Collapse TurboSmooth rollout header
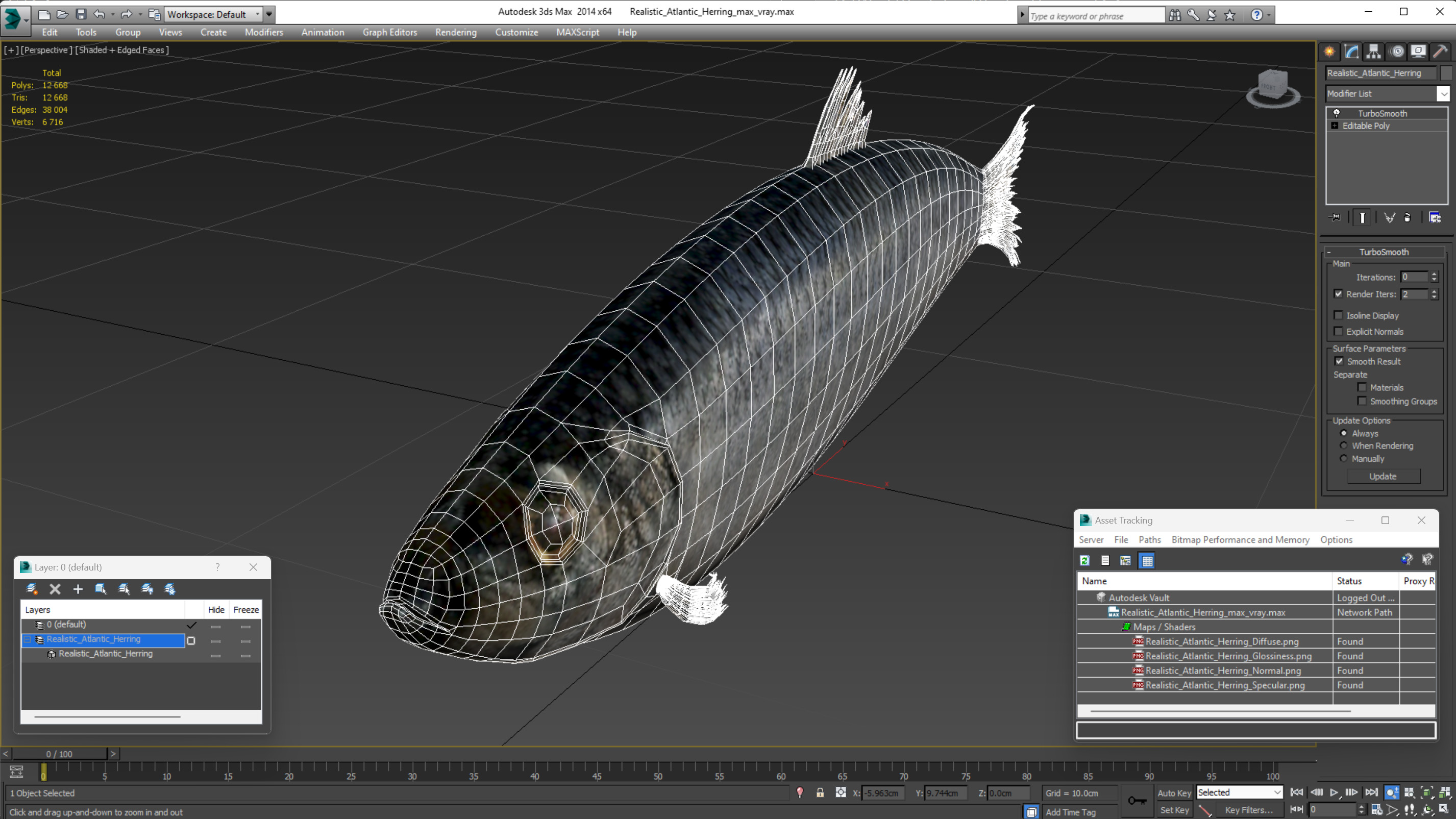Viewport: 1456px width, 819px height. [1384, 252]
